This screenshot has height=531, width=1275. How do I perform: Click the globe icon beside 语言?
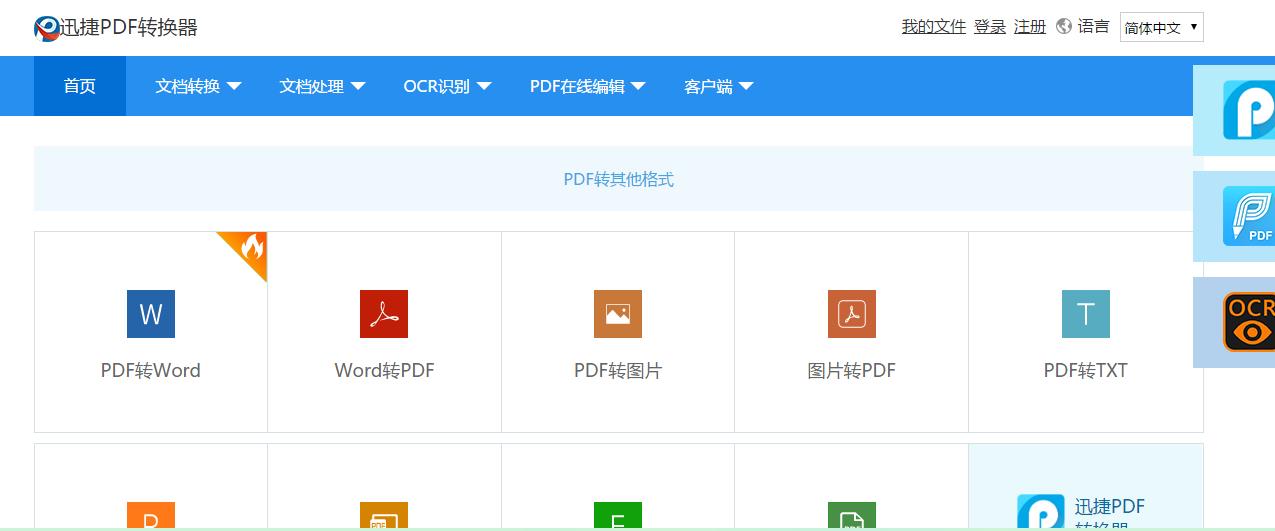1064,27
